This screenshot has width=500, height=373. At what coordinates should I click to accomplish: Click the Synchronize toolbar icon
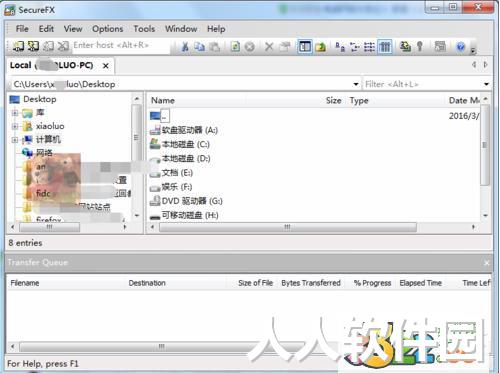pos(405,47)
